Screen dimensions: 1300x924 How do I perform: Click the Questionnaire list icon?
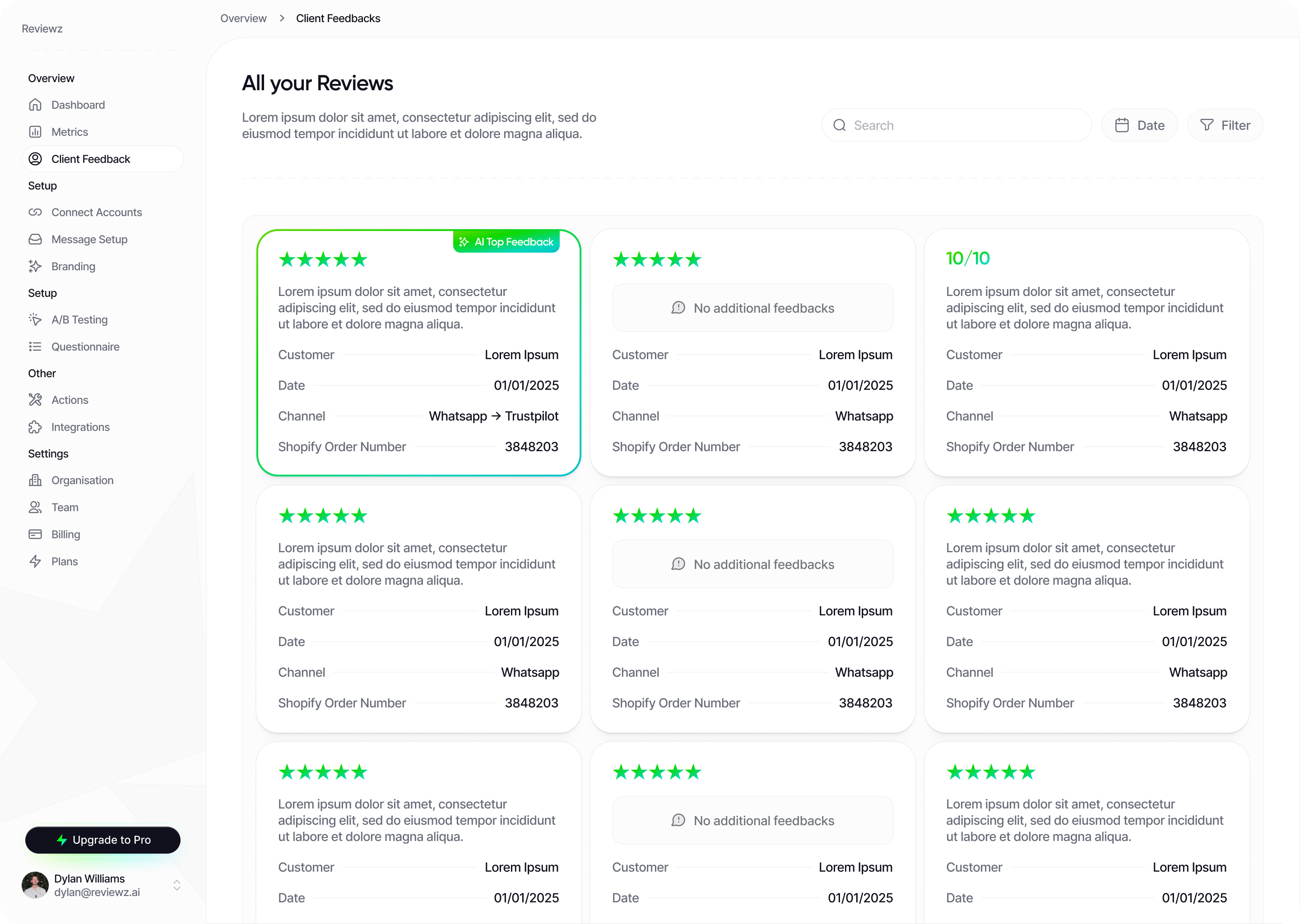(x=35, y=346)
